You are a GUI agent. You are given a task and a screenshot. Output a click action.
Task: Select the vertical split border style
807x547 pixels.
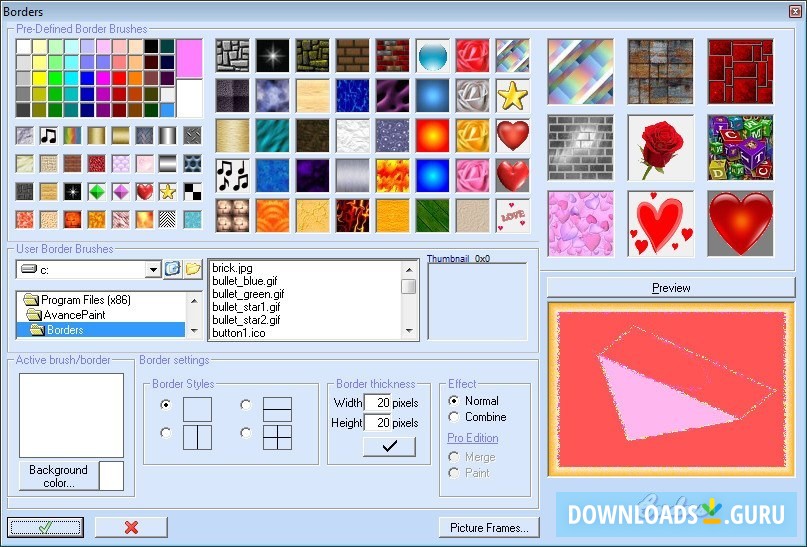[166, 433]
